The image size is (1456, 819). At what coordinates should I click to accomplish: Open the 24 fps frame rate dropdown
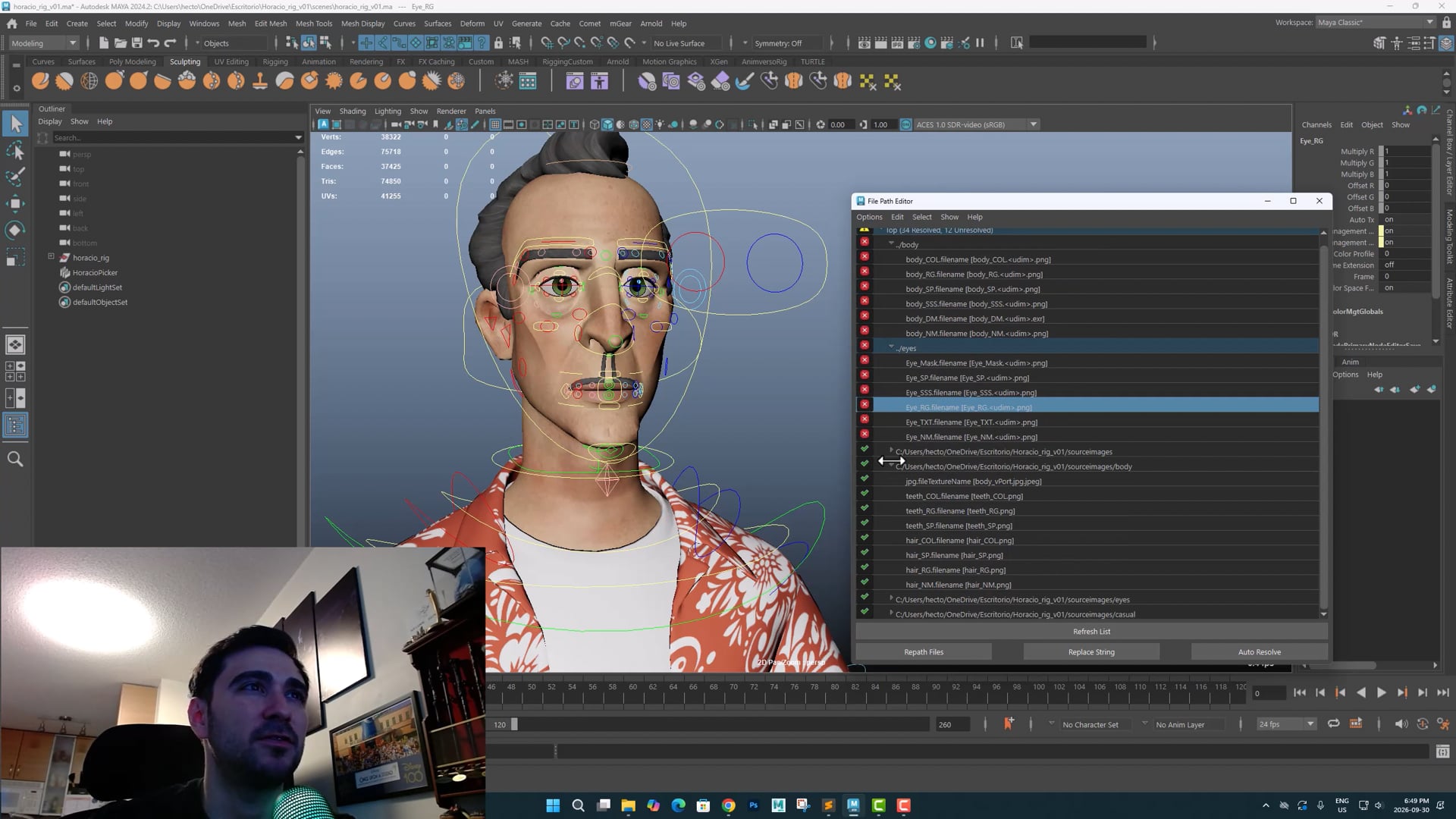pyautogui.click(x=1286, y=724)
